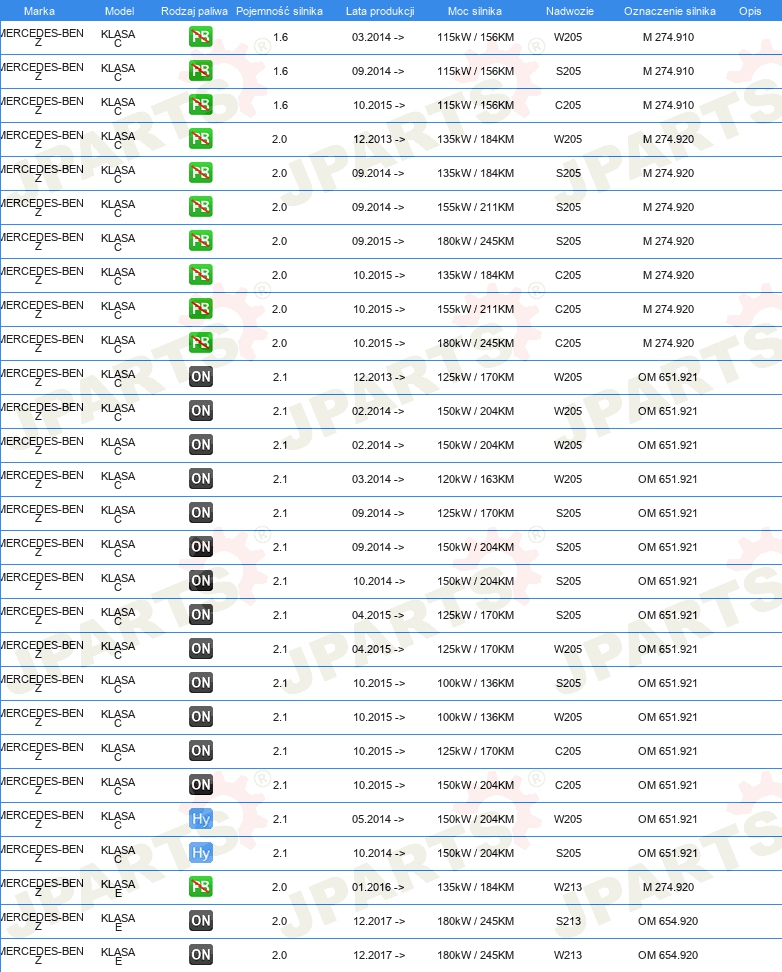Click petrol icon in KLASA E W213 01.2016 row
Image resolution: width=782 pixels, height=972 pixels.
click(200, 886)
